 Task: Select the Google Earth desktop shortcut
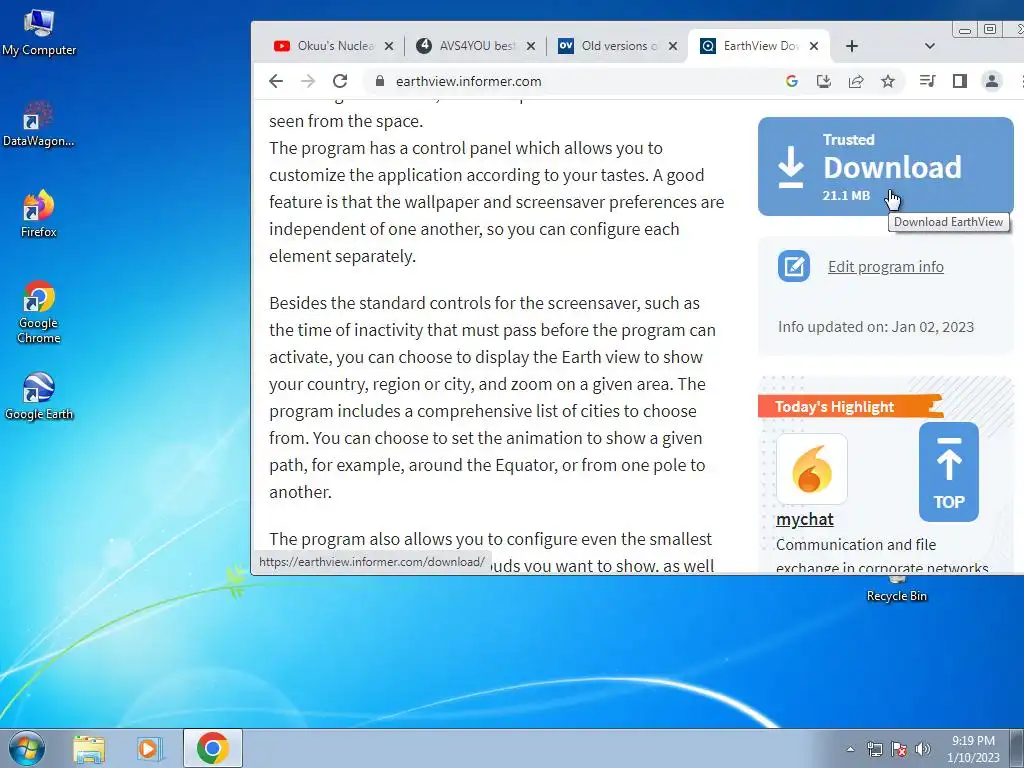pyautogui.click(x=39, y=396)
